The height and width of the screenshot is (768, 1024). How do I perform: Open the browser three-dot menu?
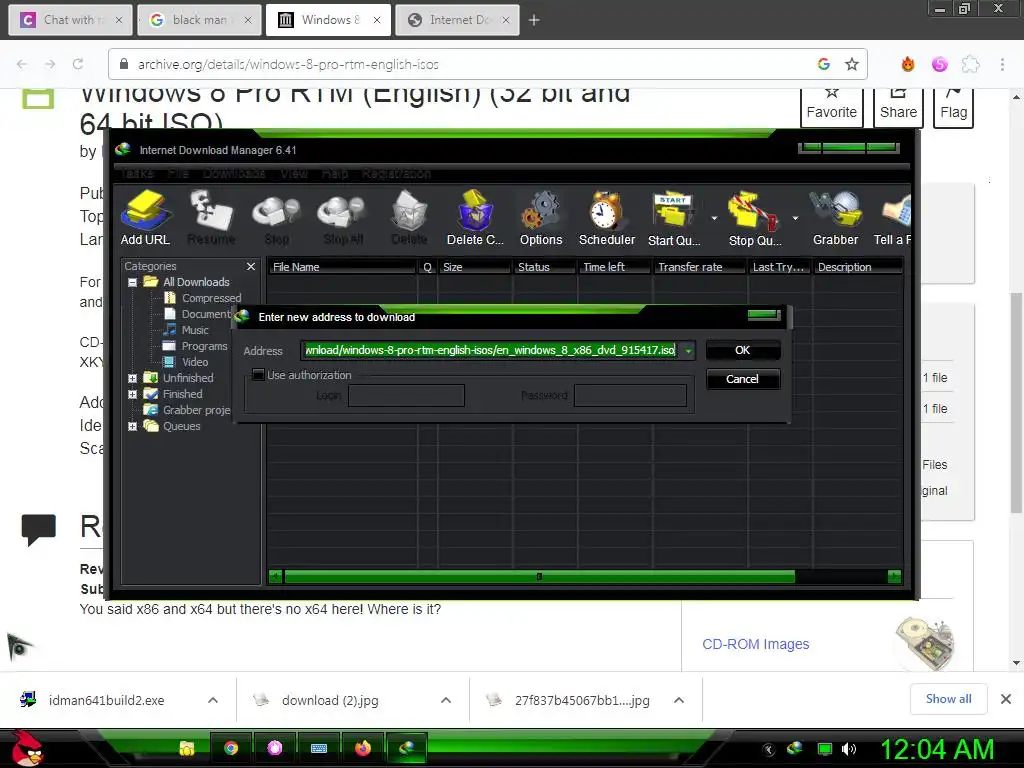1002,64
